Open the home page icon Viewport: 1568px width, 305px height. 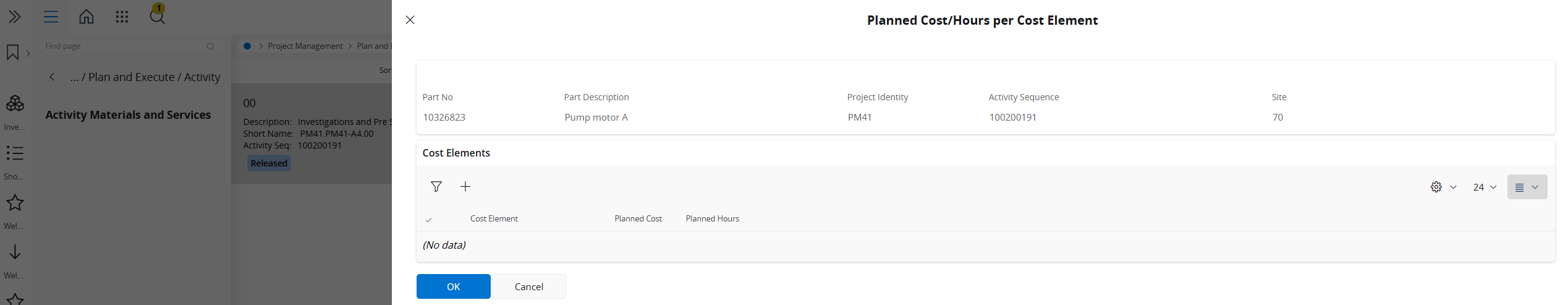coord(87,17)
